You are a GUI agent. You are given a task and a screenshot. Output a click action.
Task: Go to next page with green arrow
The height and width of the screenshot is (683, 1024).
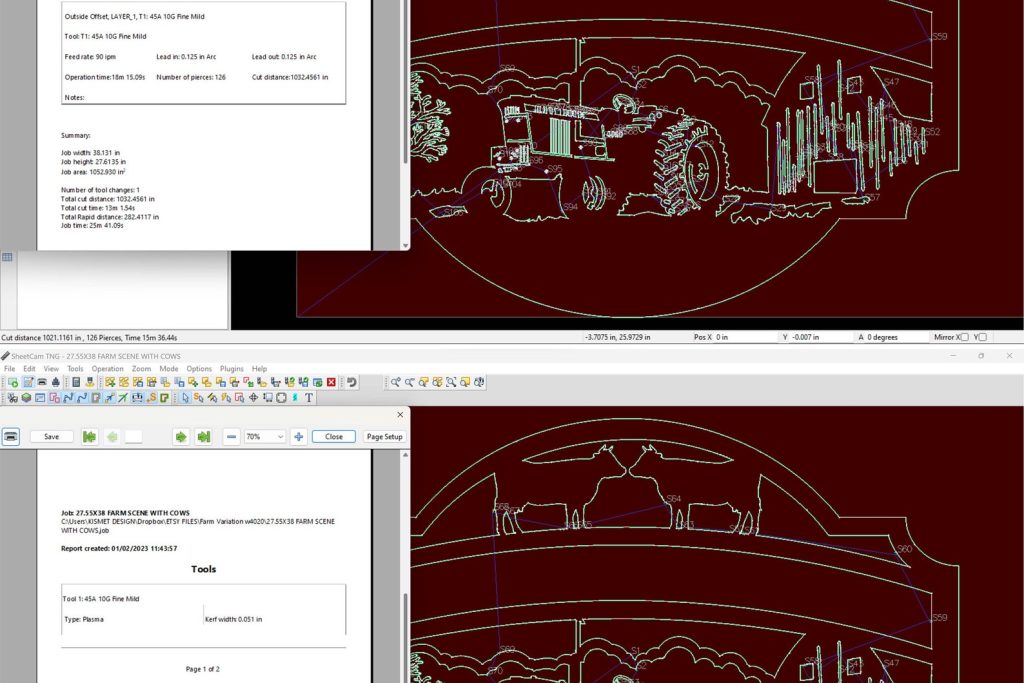181,437
